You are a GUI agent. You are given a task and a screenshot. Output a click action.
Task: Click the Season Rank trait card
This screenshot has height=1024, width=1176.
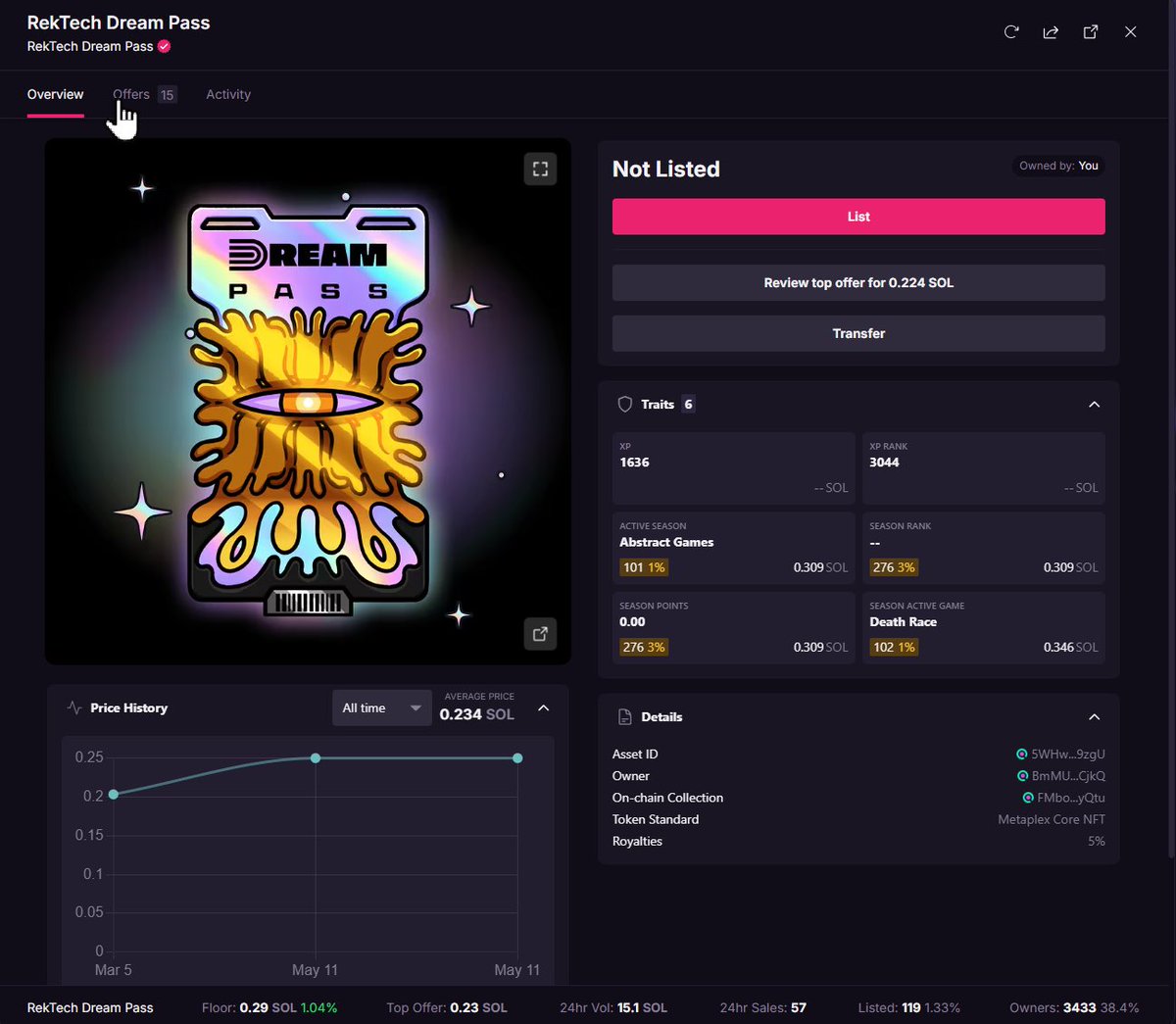click(984, 549)
